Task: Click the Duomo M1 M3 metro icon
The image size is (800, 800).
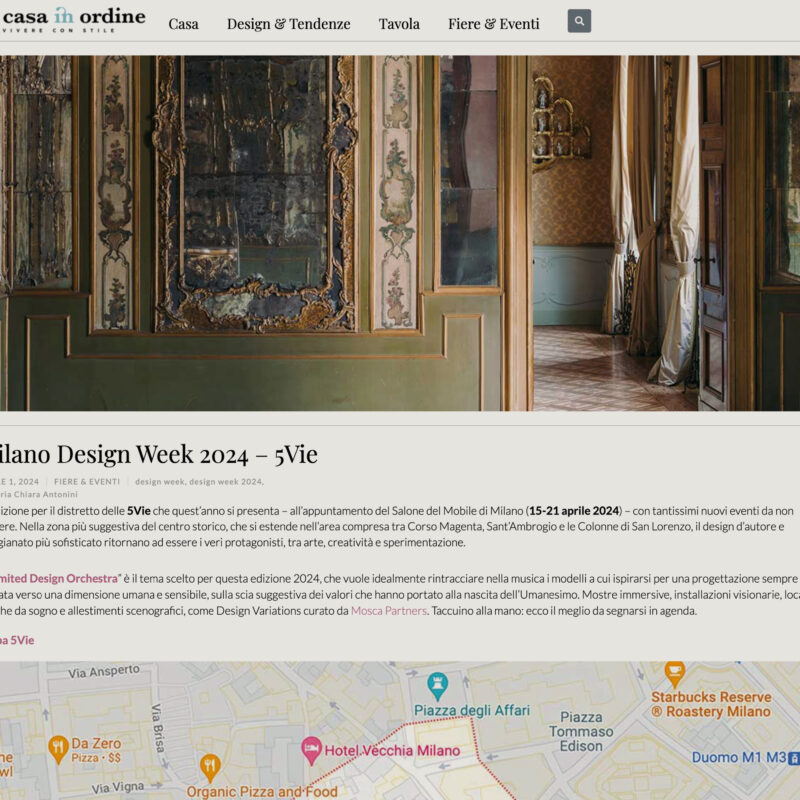Action: pos(793,758)
